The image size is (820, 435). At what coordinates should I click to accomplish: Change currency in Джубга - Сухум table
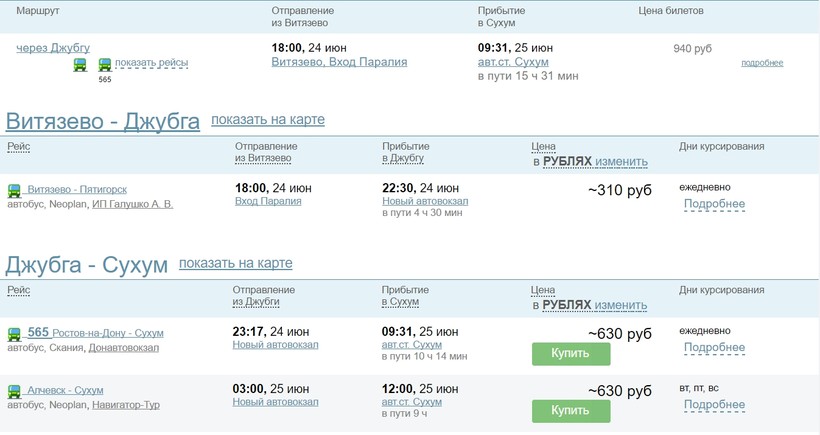coord(621,305)
